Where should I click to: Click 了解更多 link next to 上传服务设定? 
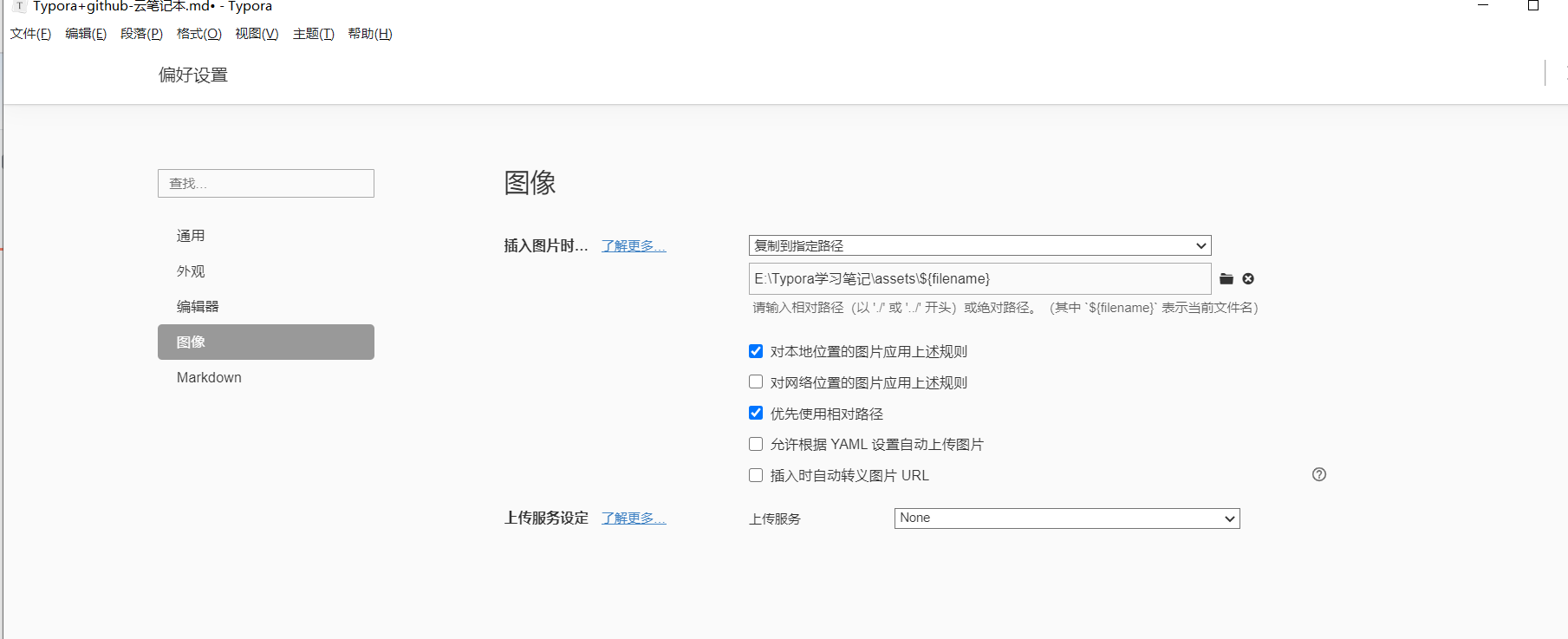click(x=634, y=518)
